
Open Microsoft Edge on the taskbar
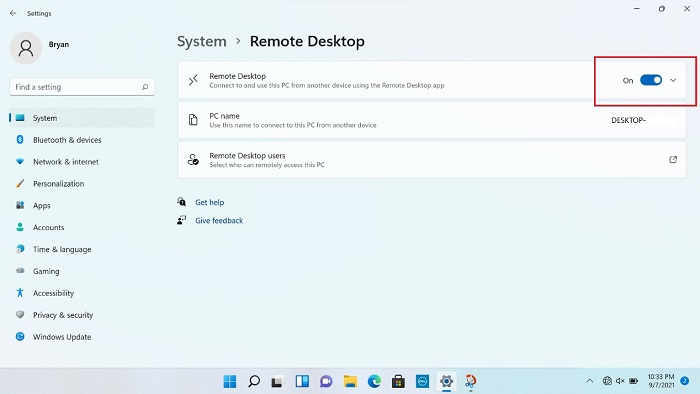[374, 381]
